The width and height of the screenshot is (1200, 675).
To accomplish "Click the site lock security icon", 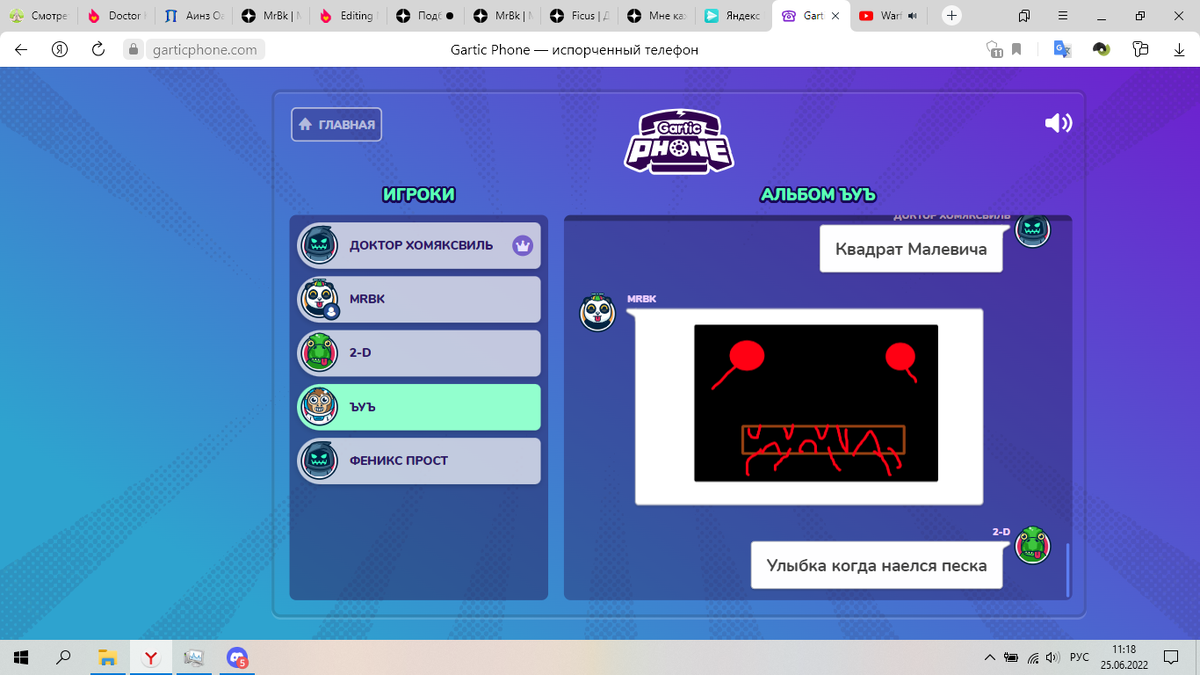I will pyautogui.click(x=133, y=49).
